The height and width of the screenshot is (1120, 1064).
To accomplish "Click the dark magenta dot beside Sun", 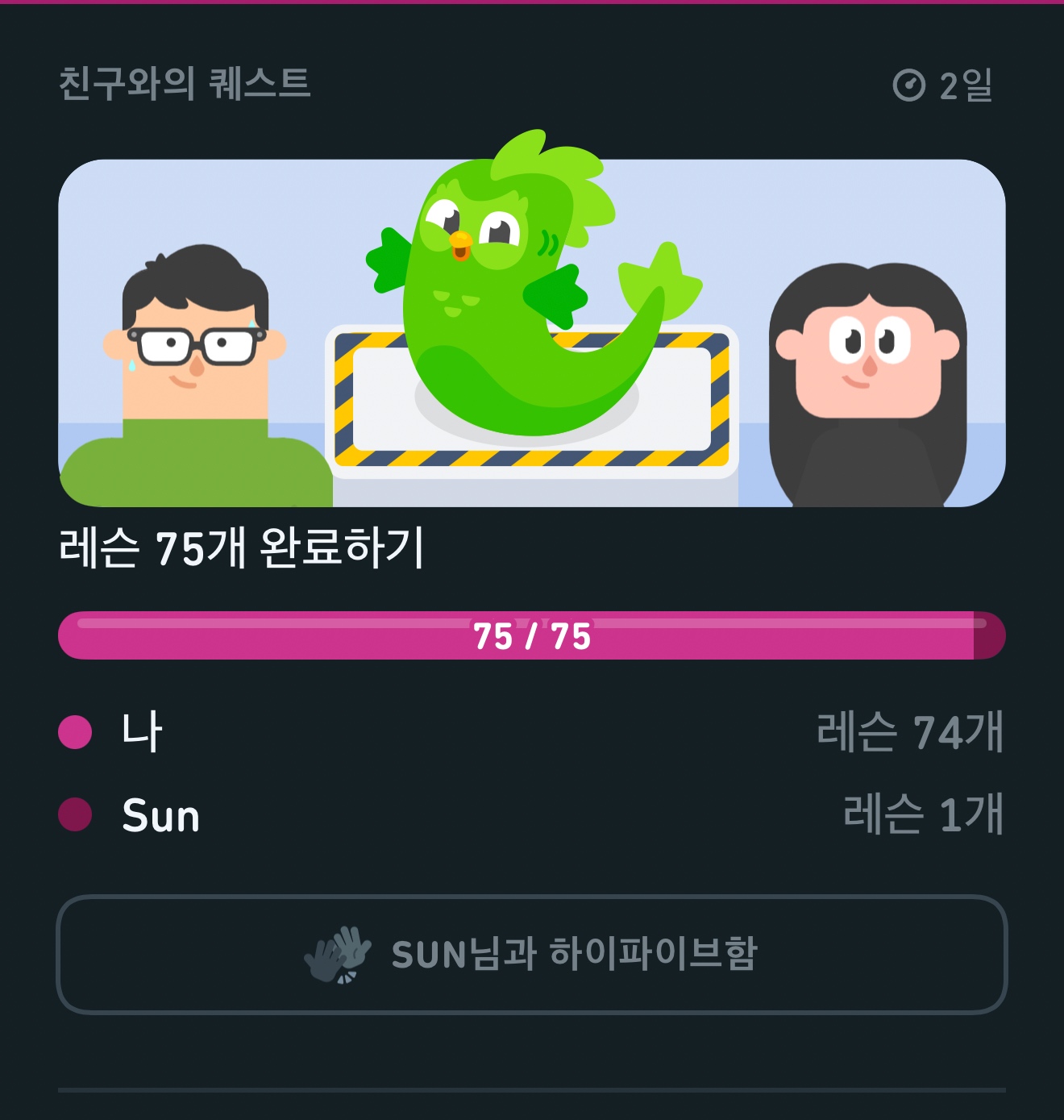I will pyautogui.click(x=75, y=814).
